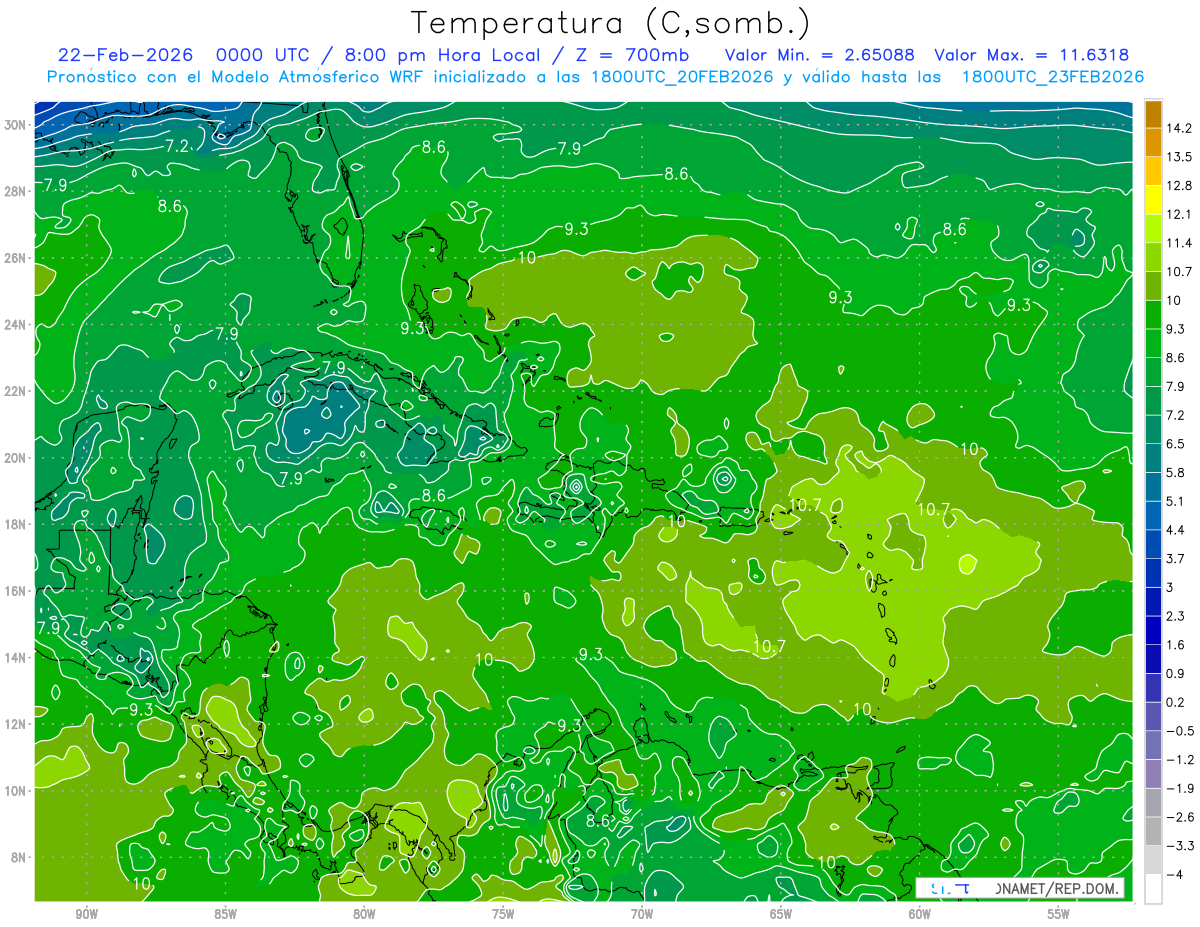
Task: Click the colorbar label '-4'
Action: click(x=1175, y=875)
